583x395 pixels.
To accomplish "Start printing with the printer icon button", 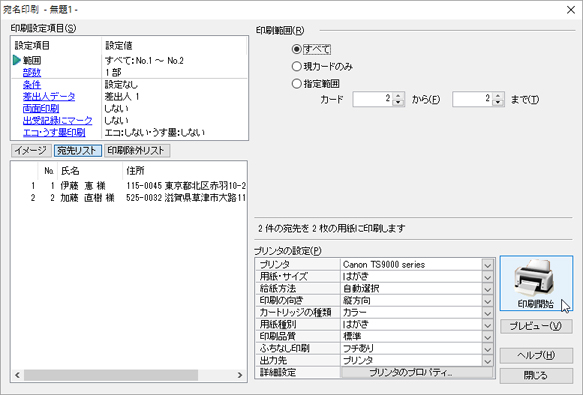I will tap(536, 283).
